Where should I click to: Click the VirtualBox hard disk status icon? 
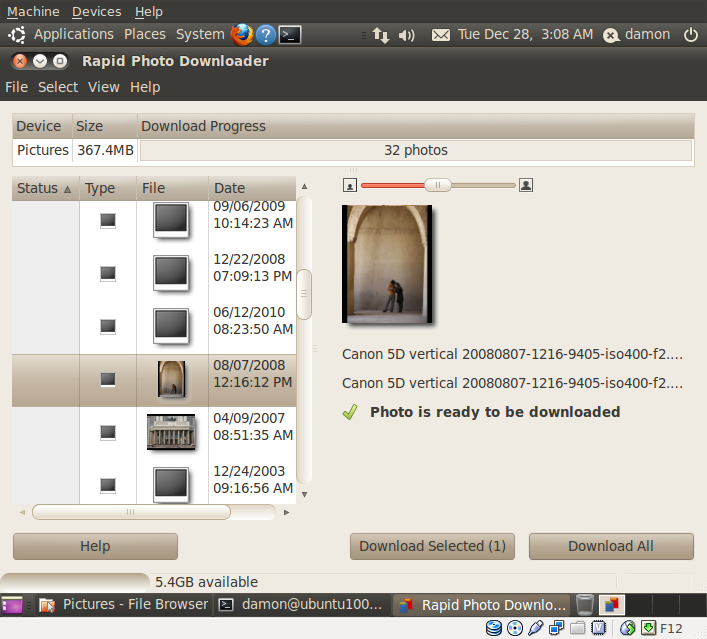tap(494, 628)
